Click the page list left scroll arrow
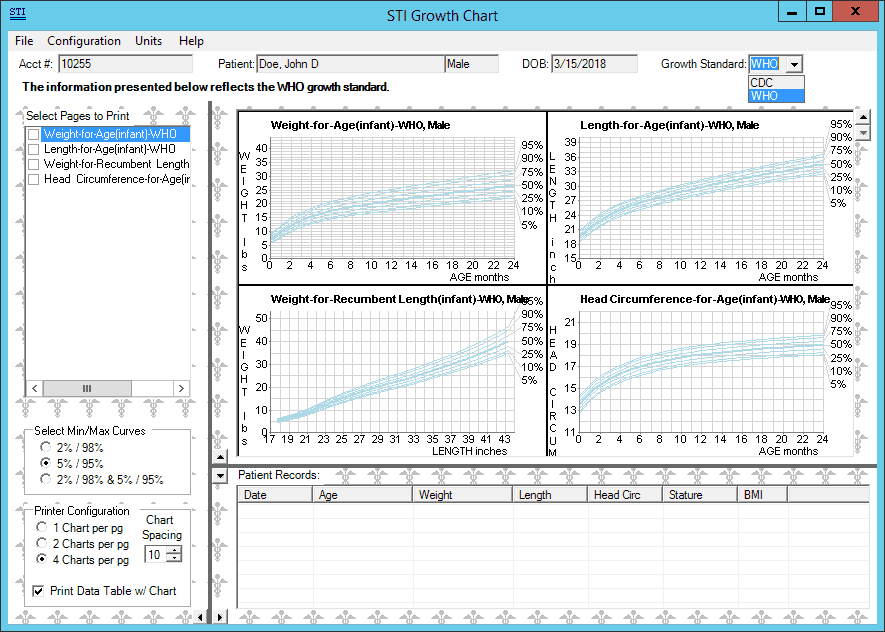The height and width of the screenshot is (632, 885). pyautogui.click(x=35, y=388)
